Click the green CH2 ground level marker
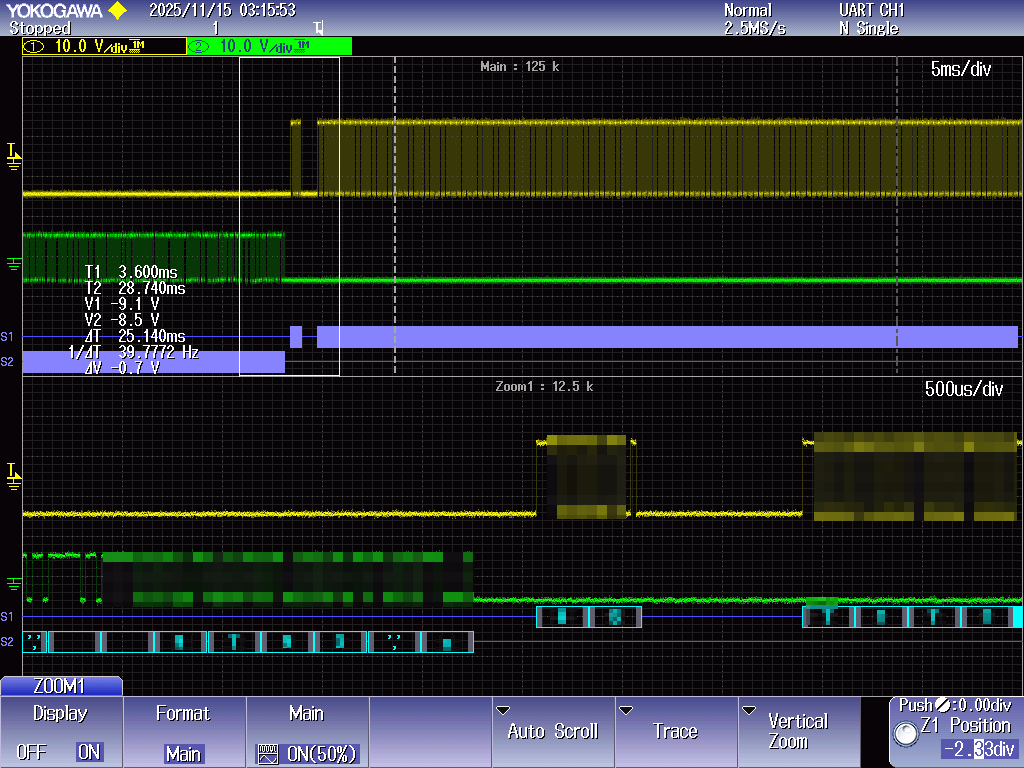The image size is (1024, 768). point(14,263)
